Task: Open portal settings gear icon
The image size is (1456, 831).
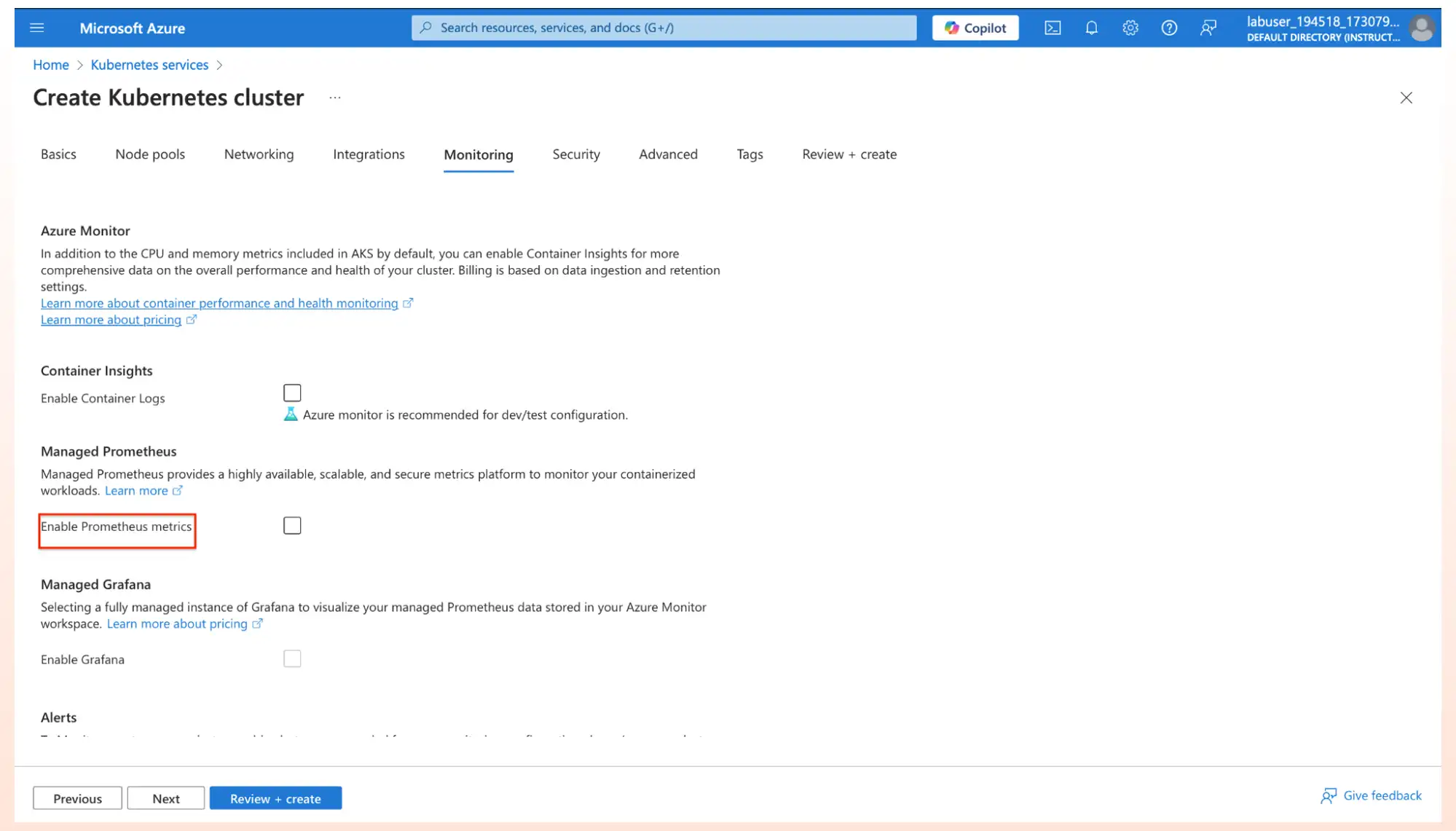Action: pos(1130,28)
